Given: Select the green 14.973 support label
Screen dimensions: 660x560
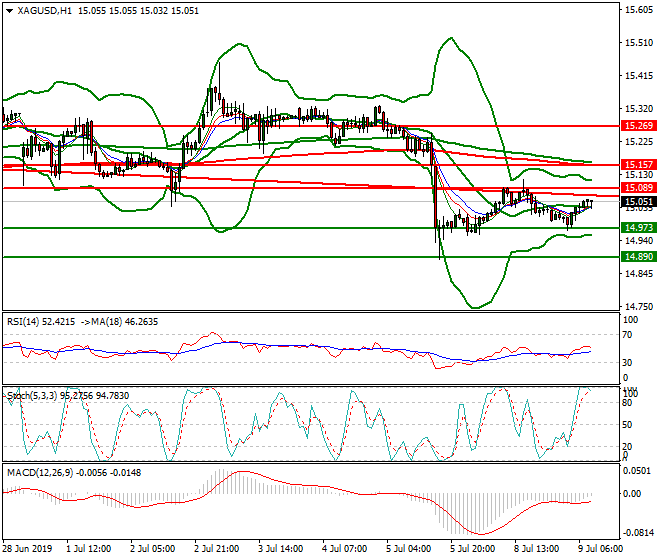Looking at the screenshot, I should [x=638, y=228].
